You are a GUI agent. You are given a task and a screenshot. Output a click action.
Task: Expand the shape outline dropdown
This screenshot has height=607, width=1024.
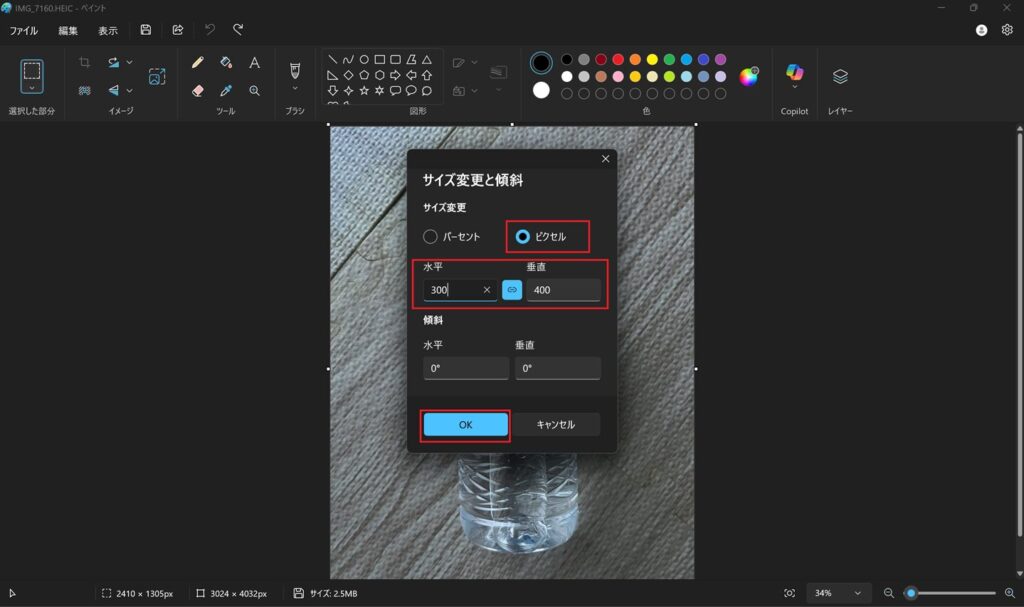pos(474,63)
